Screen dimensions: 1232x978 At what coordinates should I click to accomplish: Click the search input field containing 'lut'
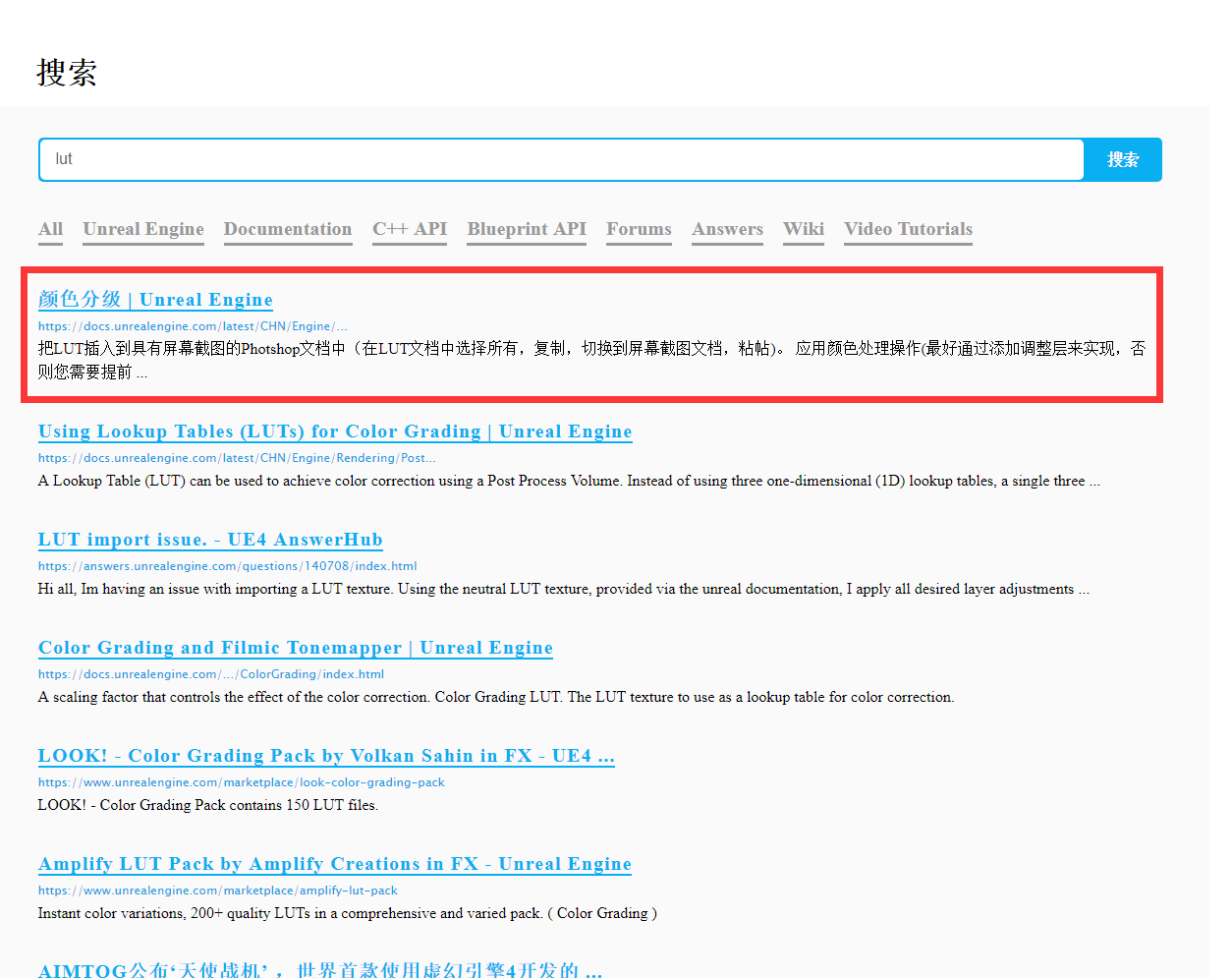[561, 159]
